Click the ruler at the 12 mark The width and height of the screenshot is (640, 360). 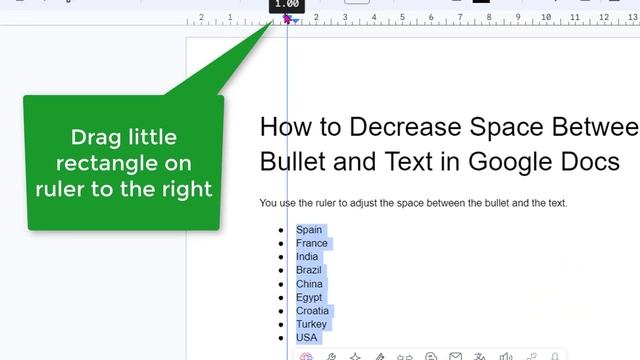coord(604,18)
